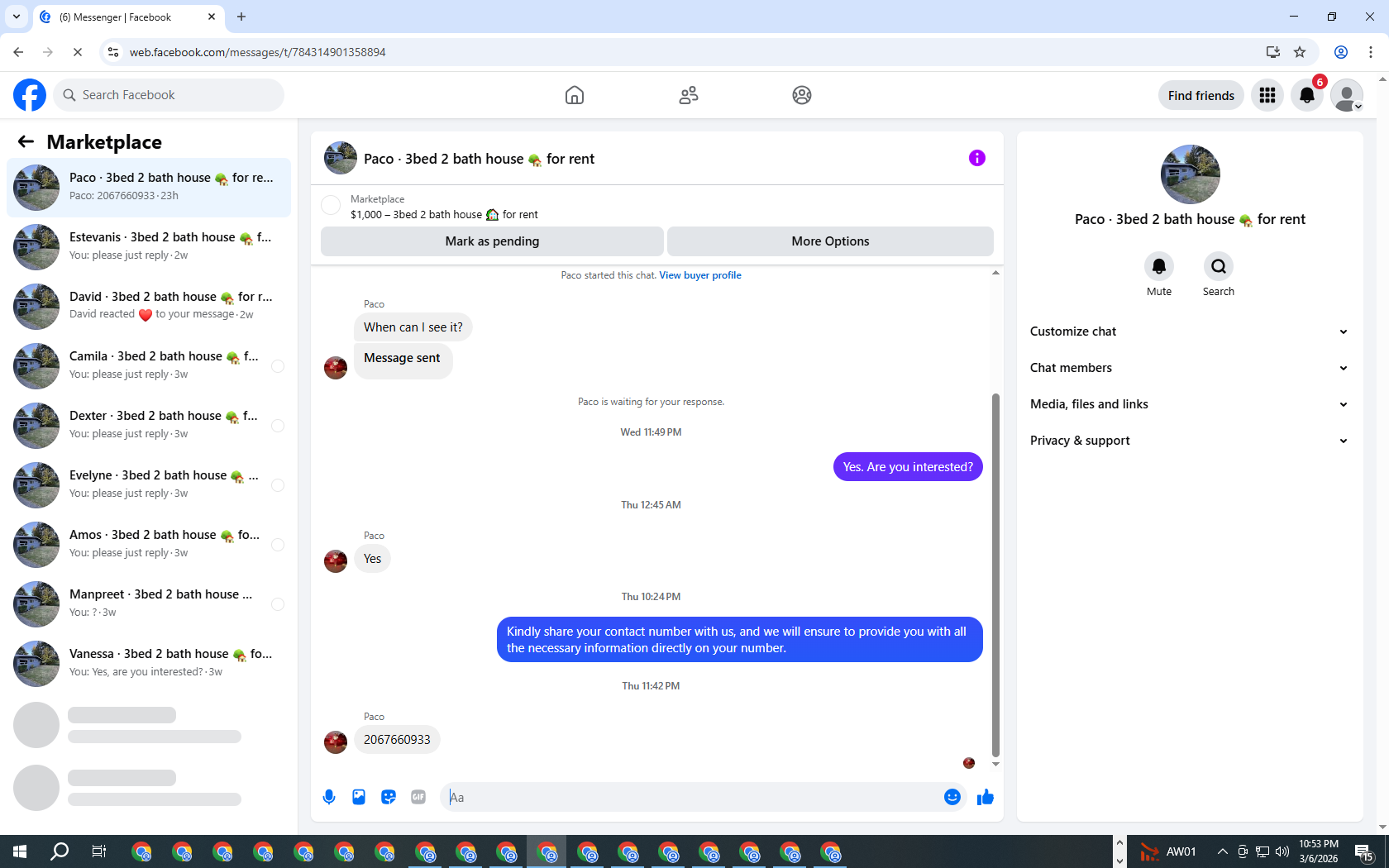Image resolution: width=1389 pixels, height=868 pixels.
Task: Send a voice clip microphone icon
Action: pyautogui.click(x=329, y=797)
